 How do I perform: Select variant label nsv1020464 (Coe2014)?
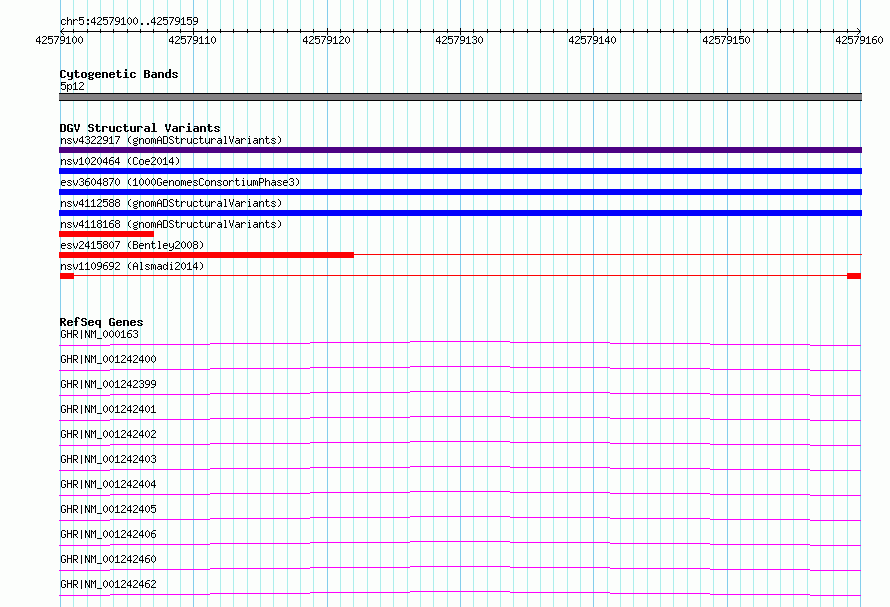click(x=120, y=161)
